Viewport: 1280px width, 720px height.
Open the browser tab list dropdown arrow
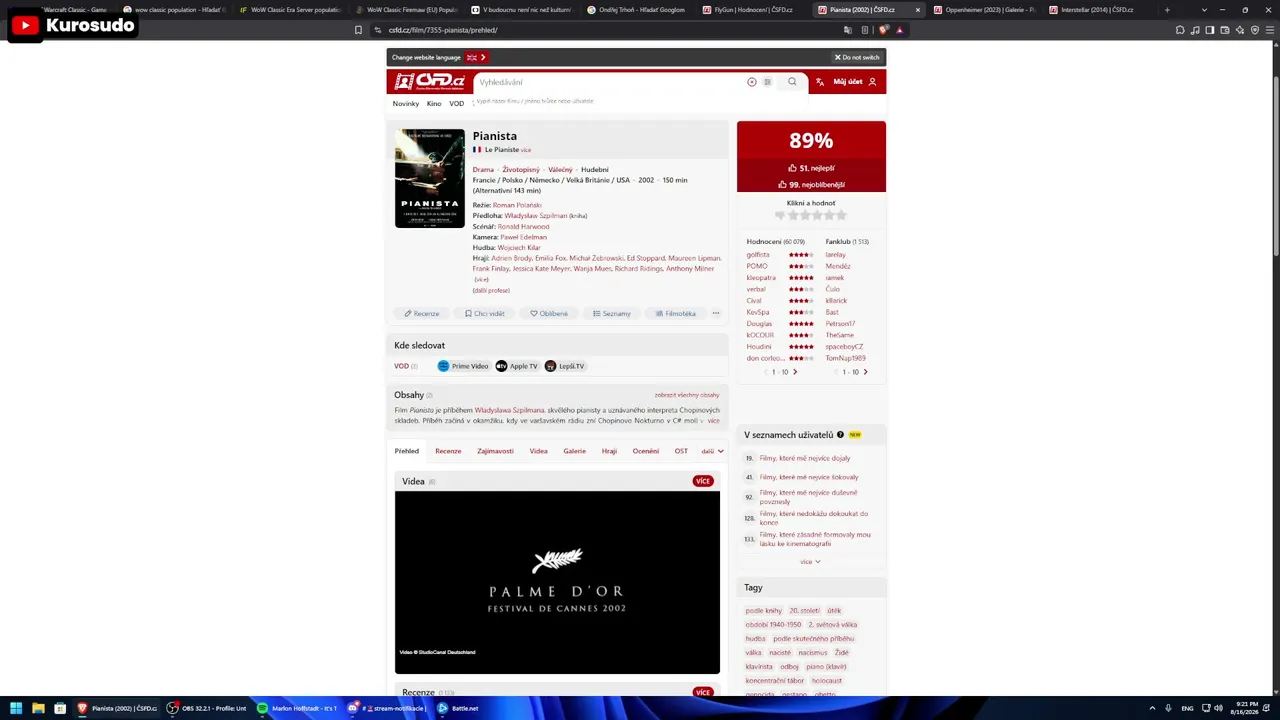click(1204, 10)
